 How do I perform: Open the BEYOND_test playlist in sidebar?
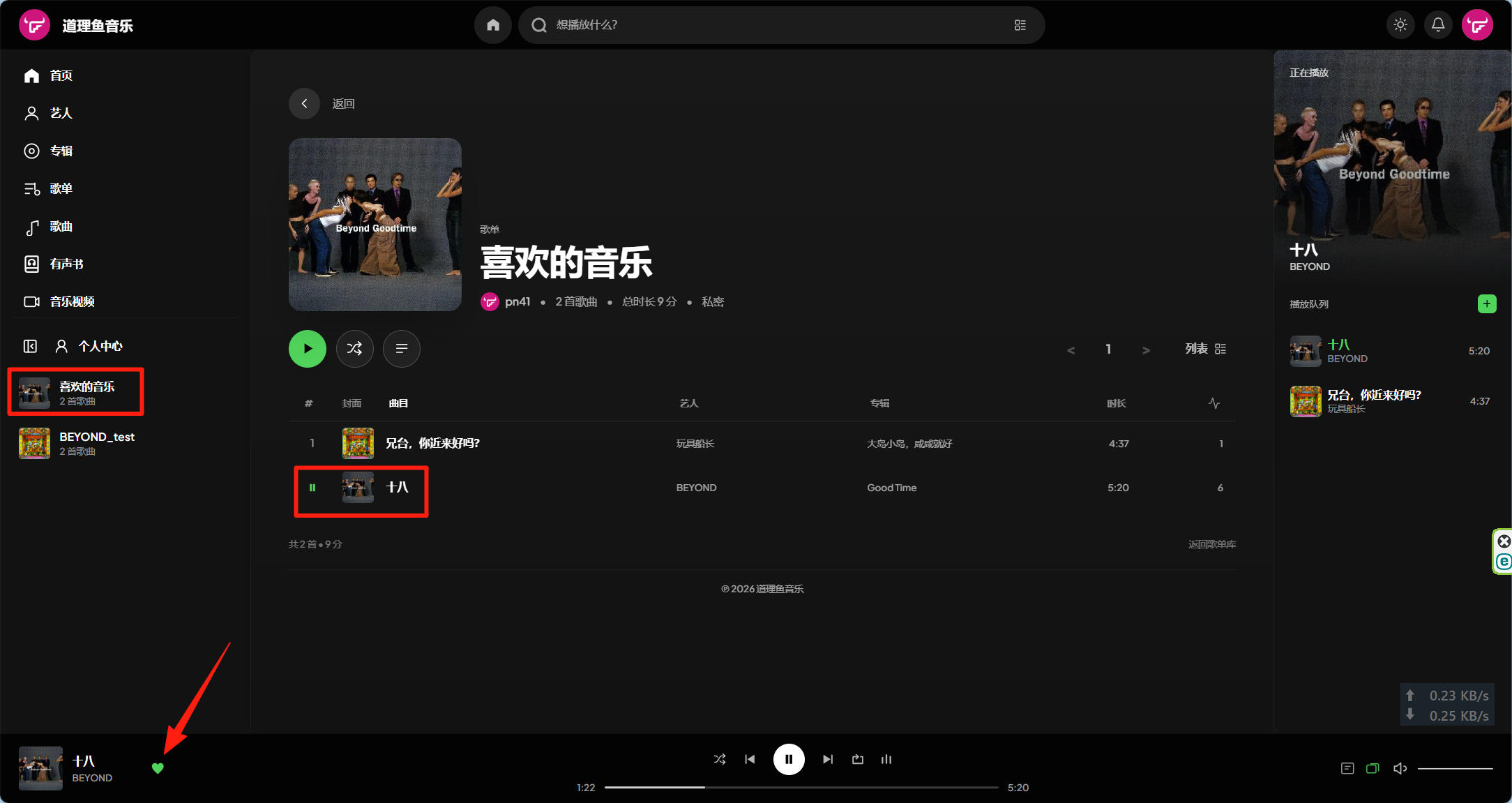point(77,443)
